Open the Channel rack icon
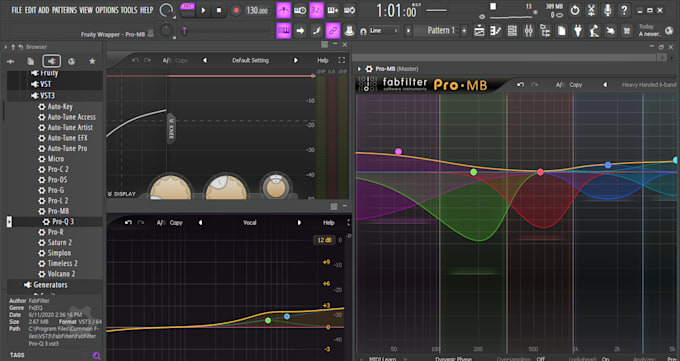This screenshot has width=680, height=361. click(512, 31)
